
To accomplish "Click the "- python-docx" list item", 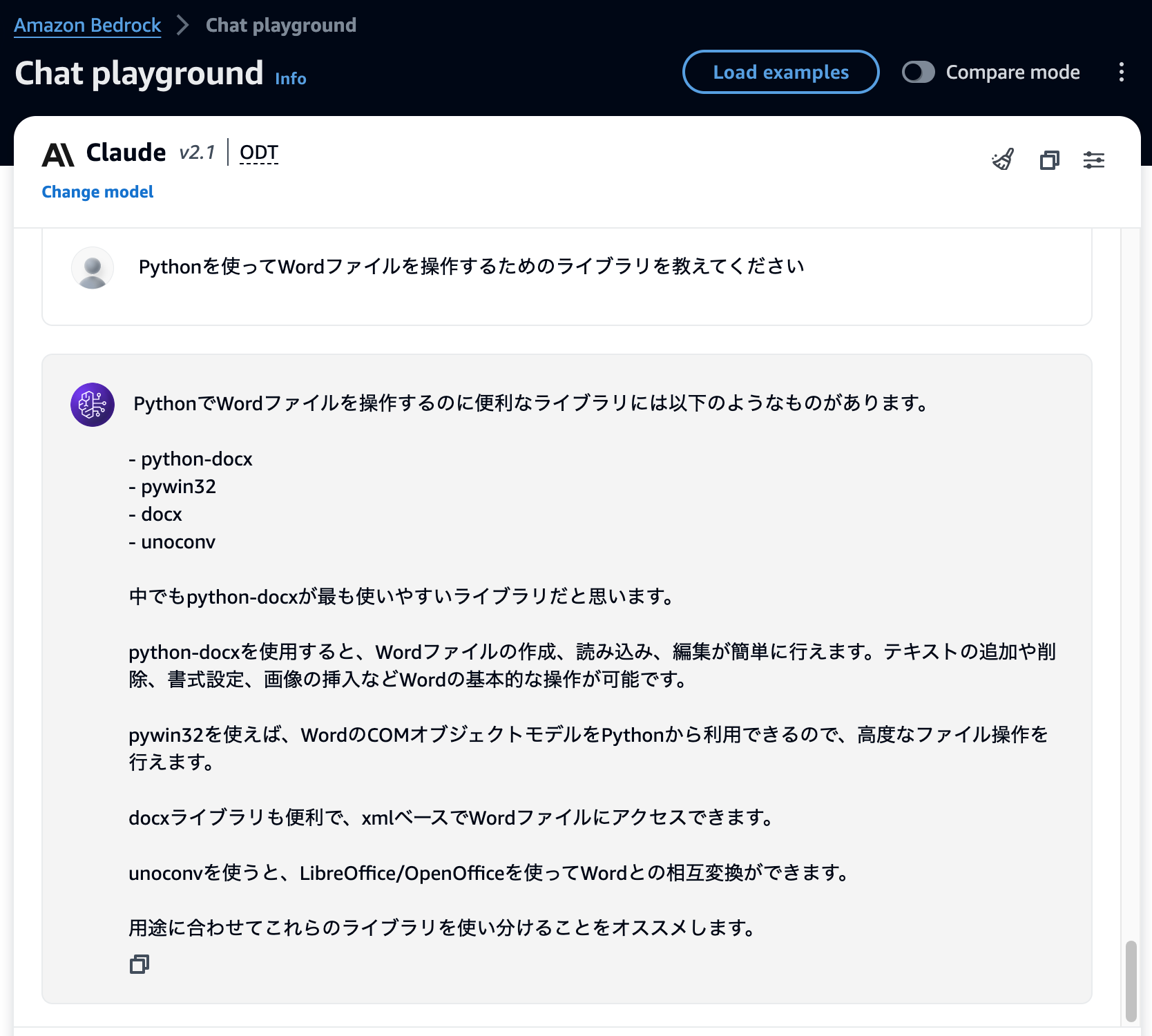I will (x=191, y=459).
